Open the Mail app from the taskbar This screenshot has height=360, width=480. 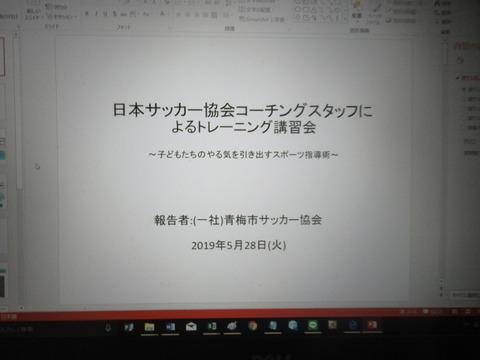tap(191, 326)
